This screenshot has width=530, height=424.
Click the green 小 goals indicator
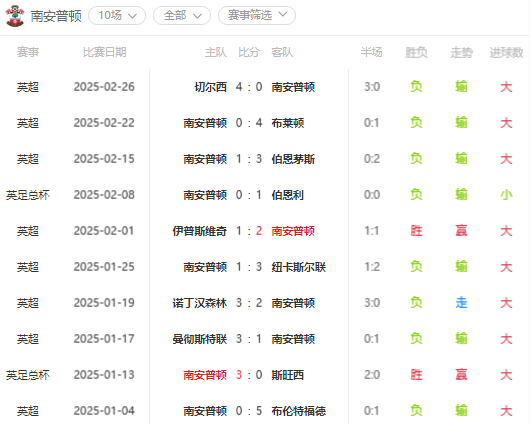[506, 195]
